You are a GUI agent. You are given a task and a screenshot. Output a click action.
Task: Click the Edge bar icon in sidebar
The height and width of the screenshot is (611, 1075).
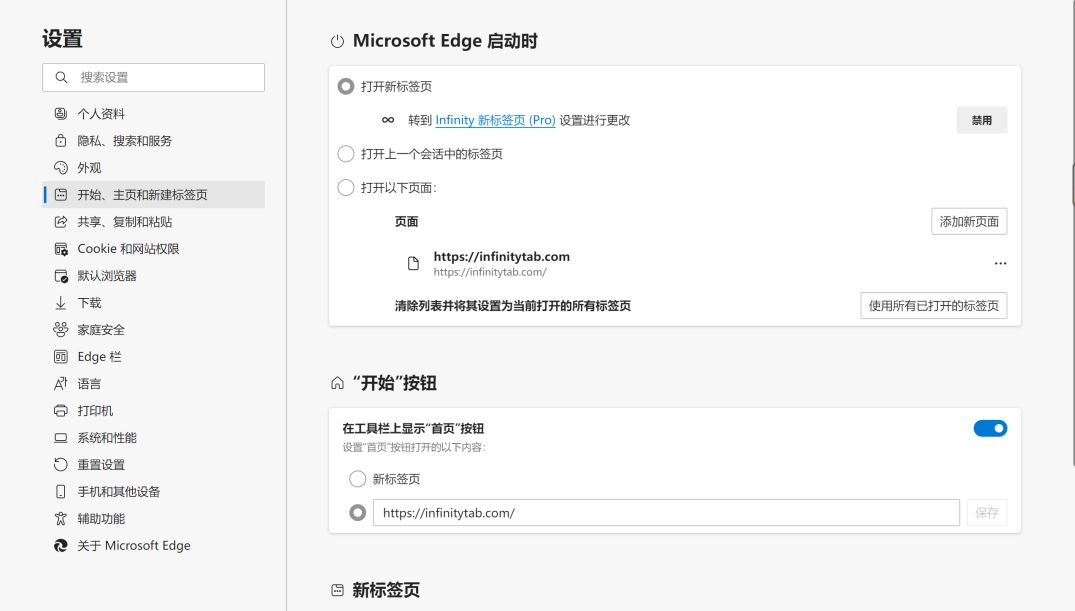click(x=61, y=357)
